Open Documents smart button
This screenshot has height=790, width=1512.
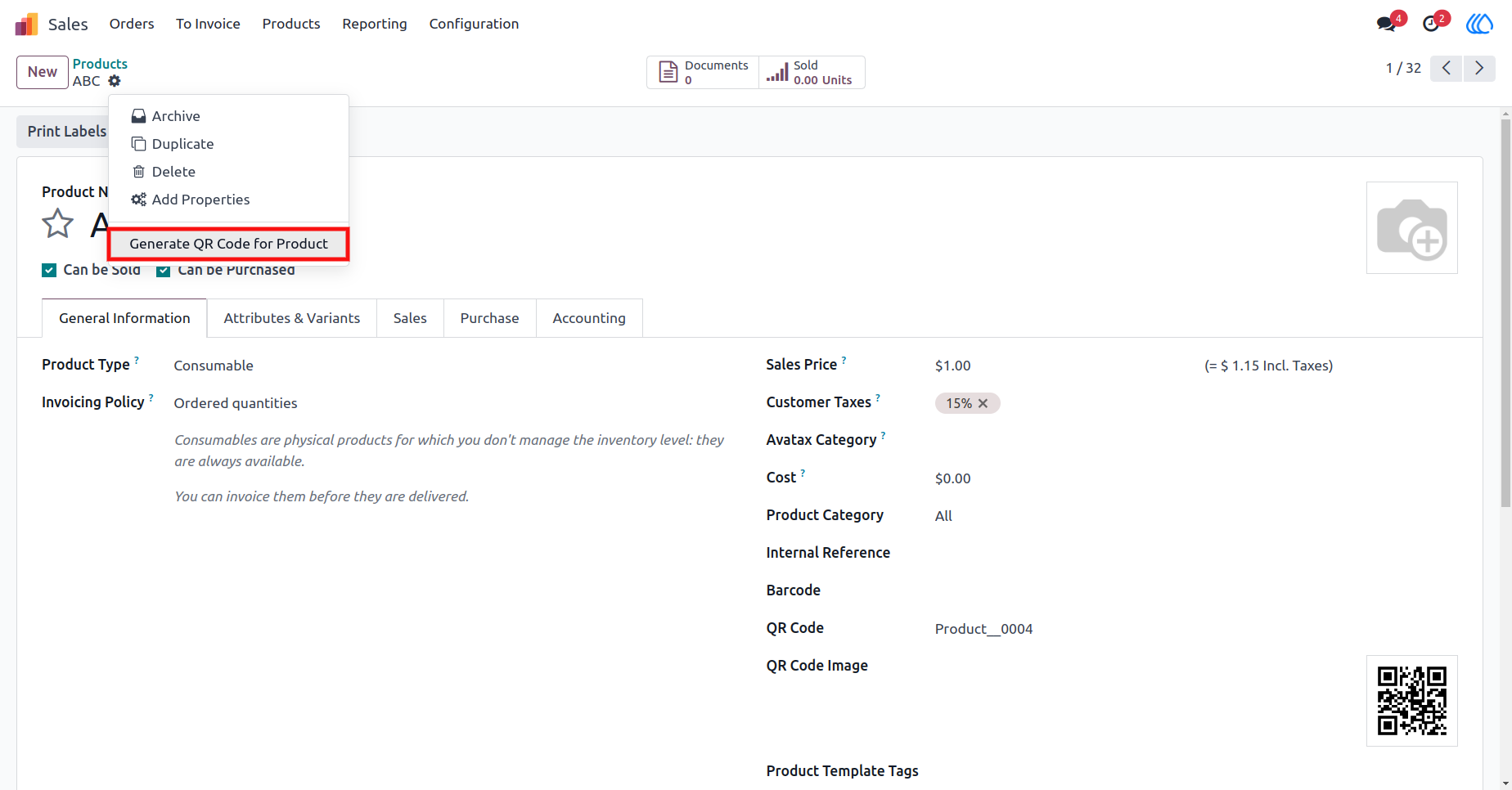click(704, 72)
